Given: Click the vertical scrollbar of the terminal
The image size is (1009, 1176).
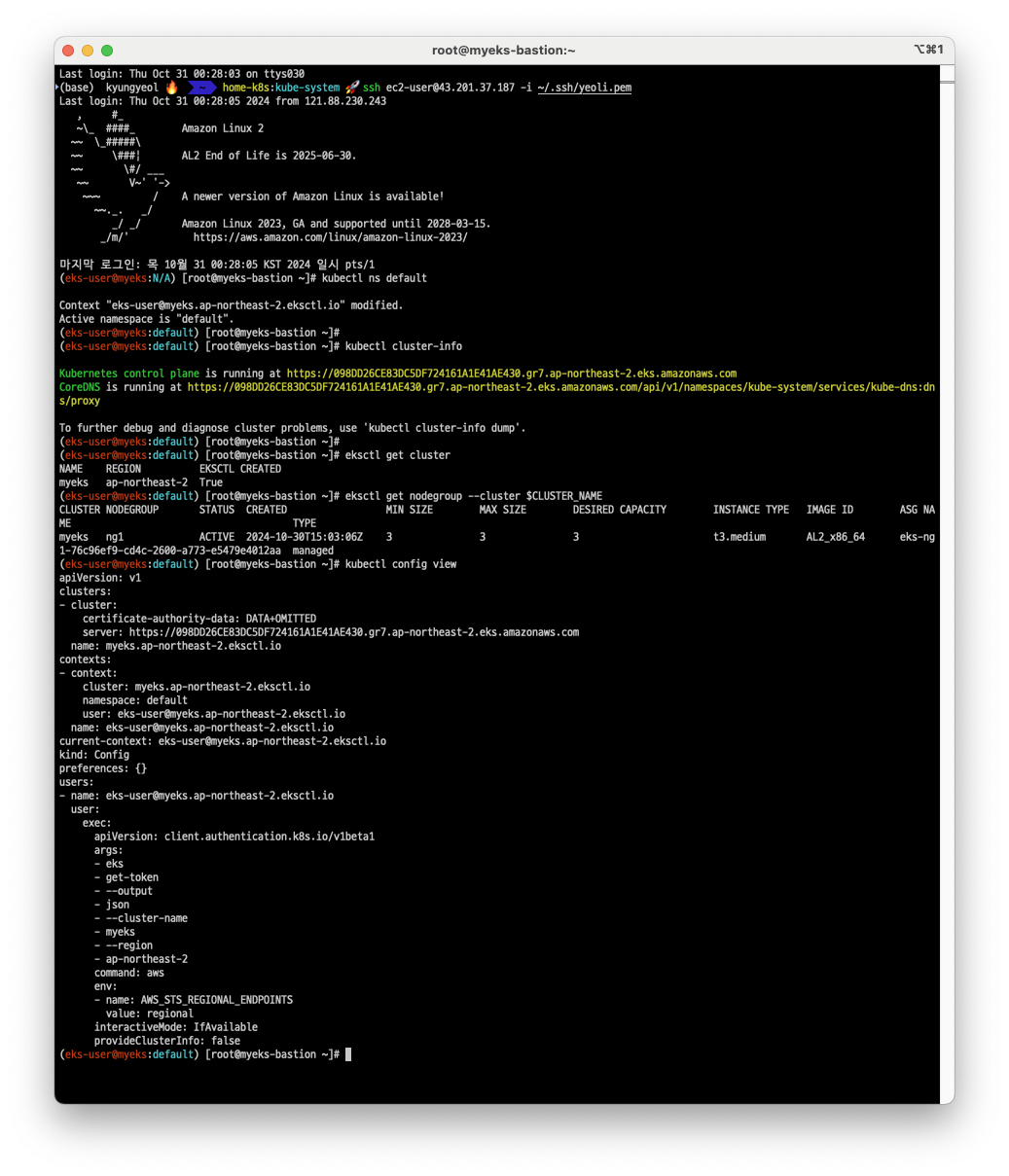Looking at the screenshot, I should pyautogui.click(x=947, y=584).
